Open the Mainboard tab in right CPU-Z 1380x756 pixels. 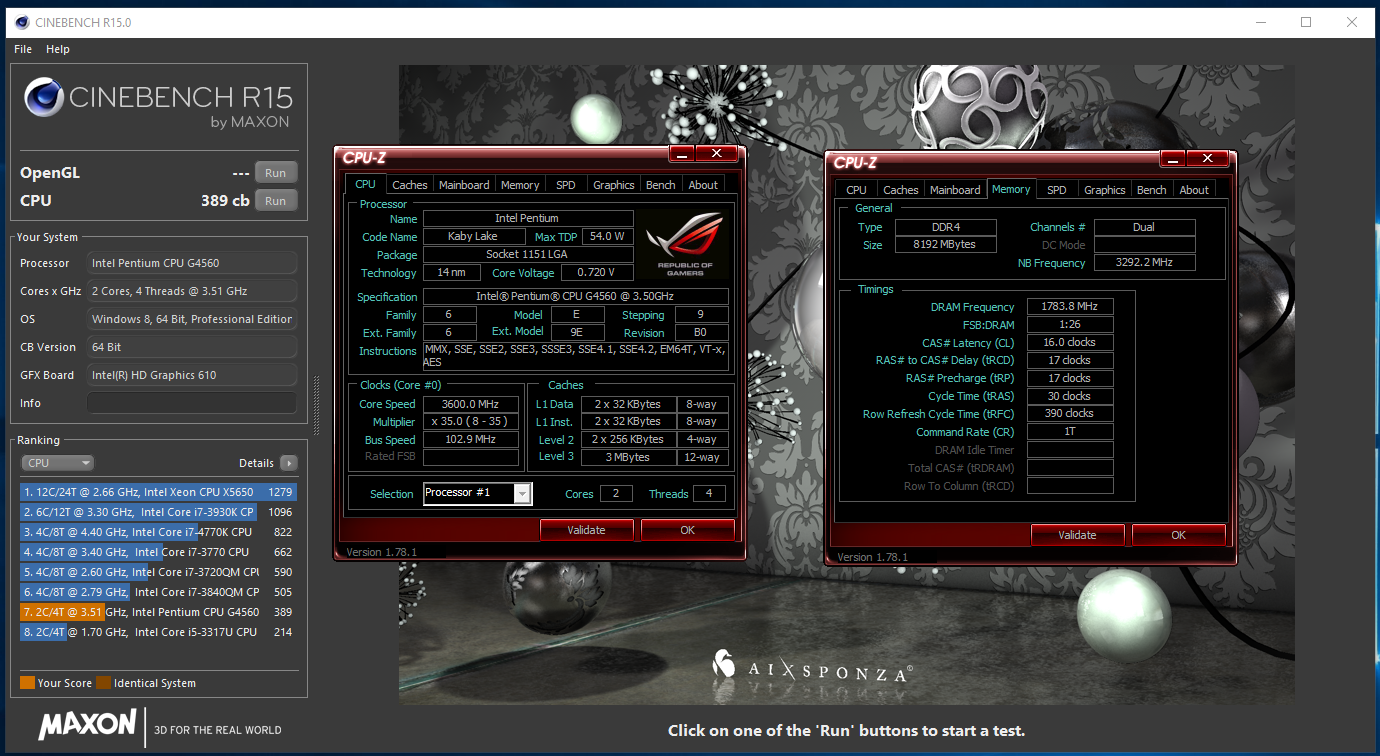955,190
